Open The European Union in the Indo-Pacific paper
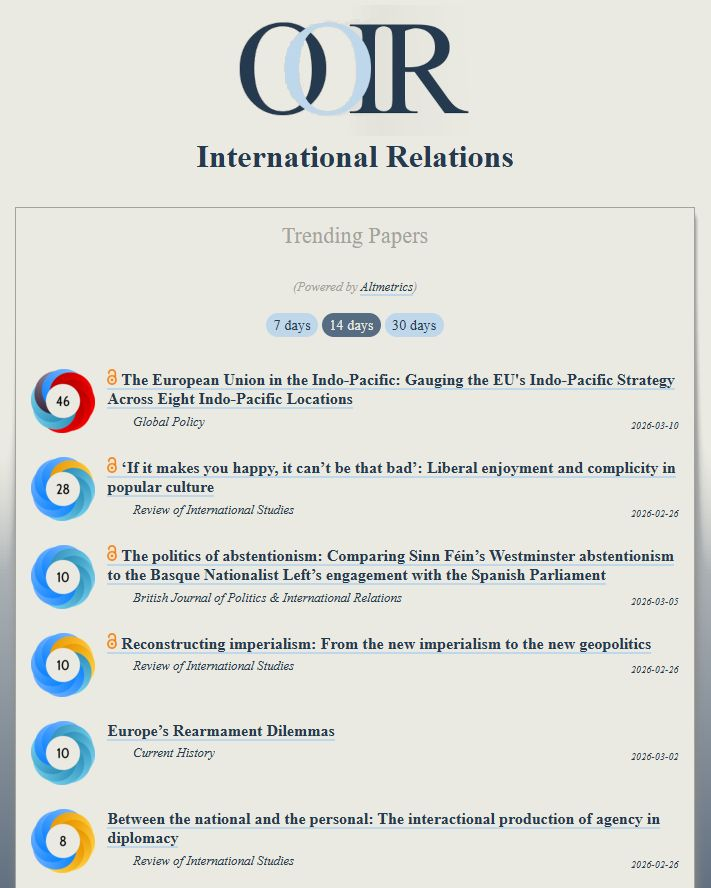Screen dimensions: 711x888 pyautogui.click(x=391, y=389)
